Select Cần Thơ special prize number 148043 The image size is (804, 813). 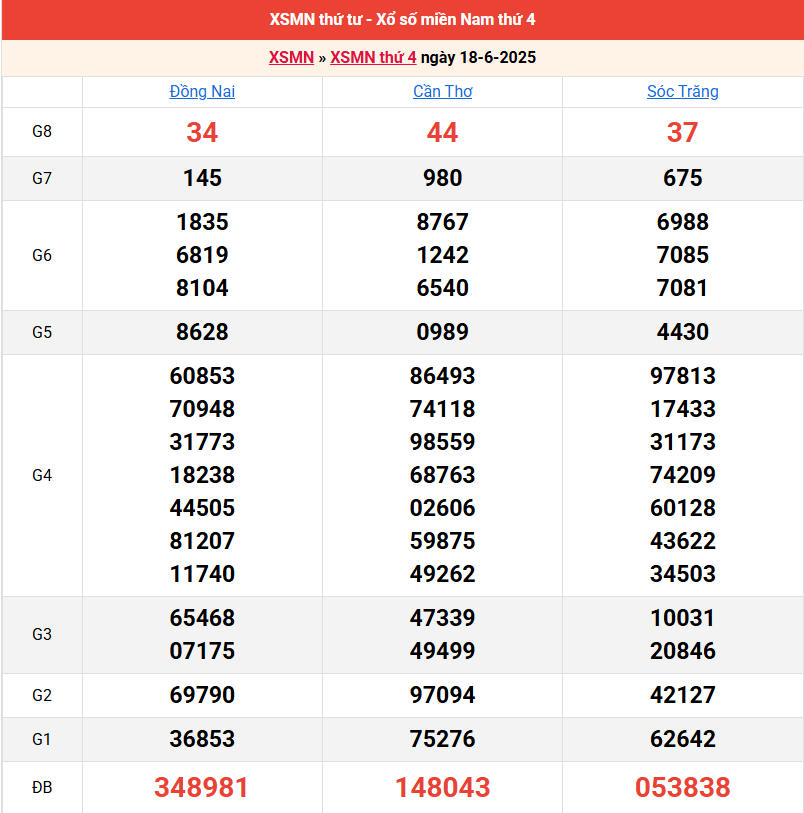point(442,787)
